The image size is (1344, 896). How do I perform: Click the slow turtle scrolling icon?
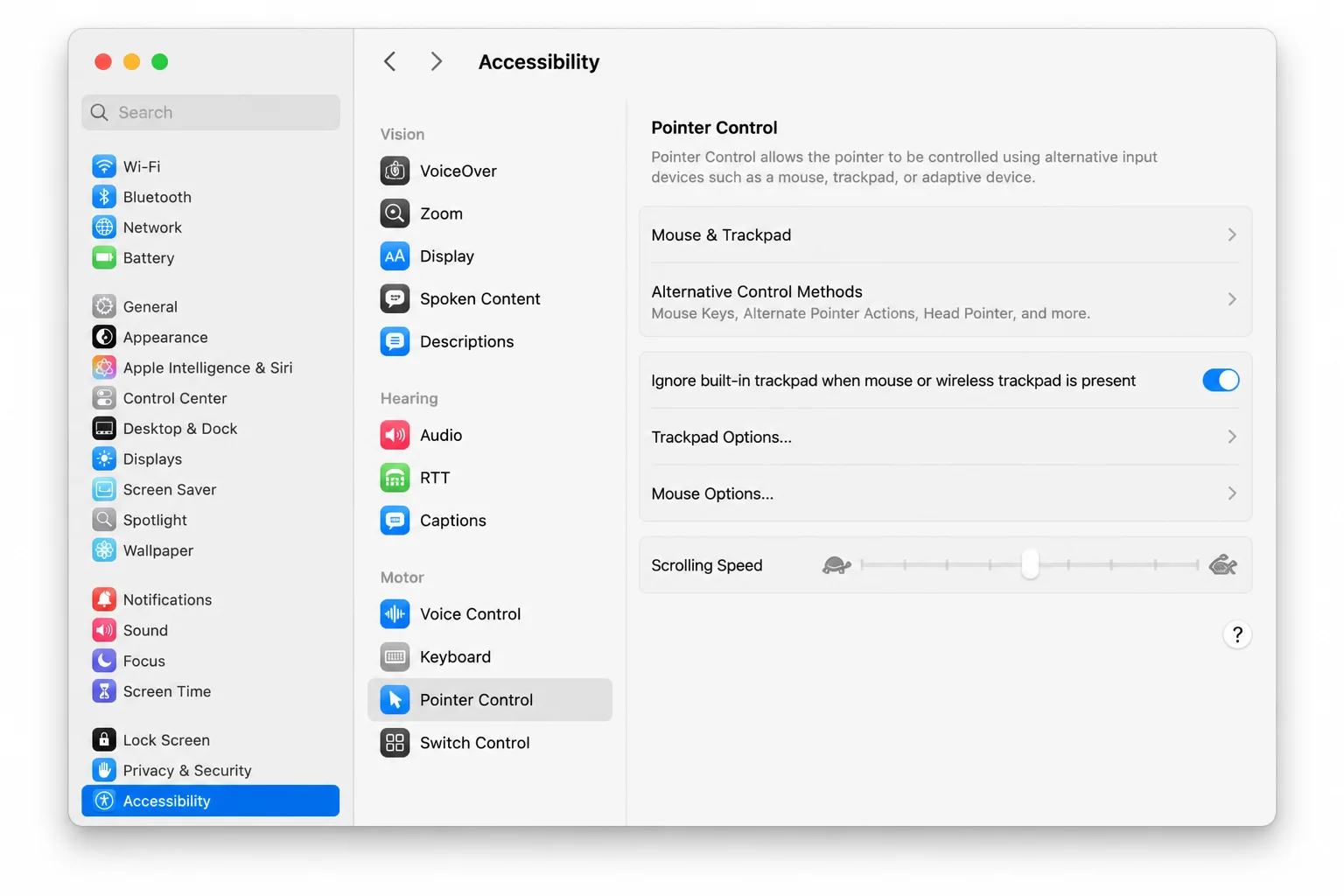(836, 565)
